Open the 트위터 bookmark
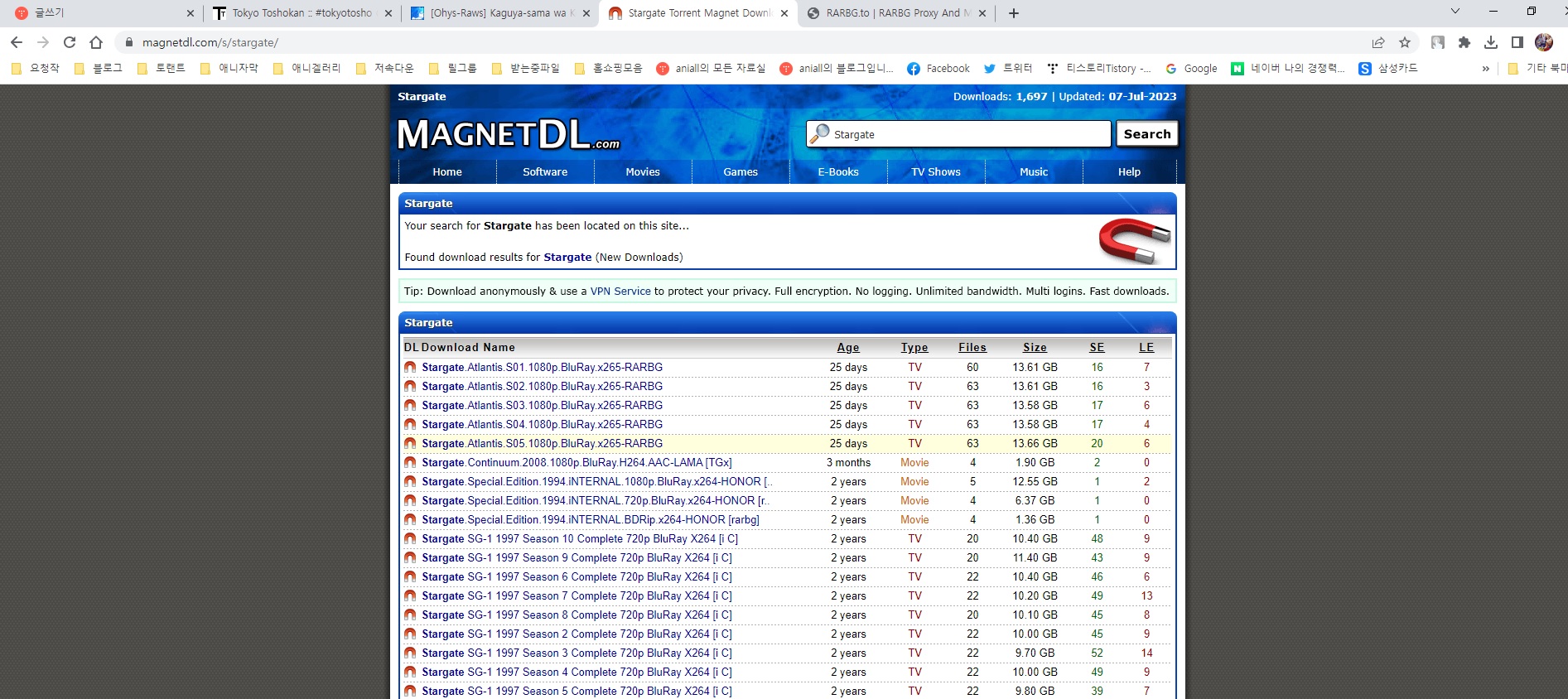The width and height of the screenshot is (1568, 699). coord(1008,69)
